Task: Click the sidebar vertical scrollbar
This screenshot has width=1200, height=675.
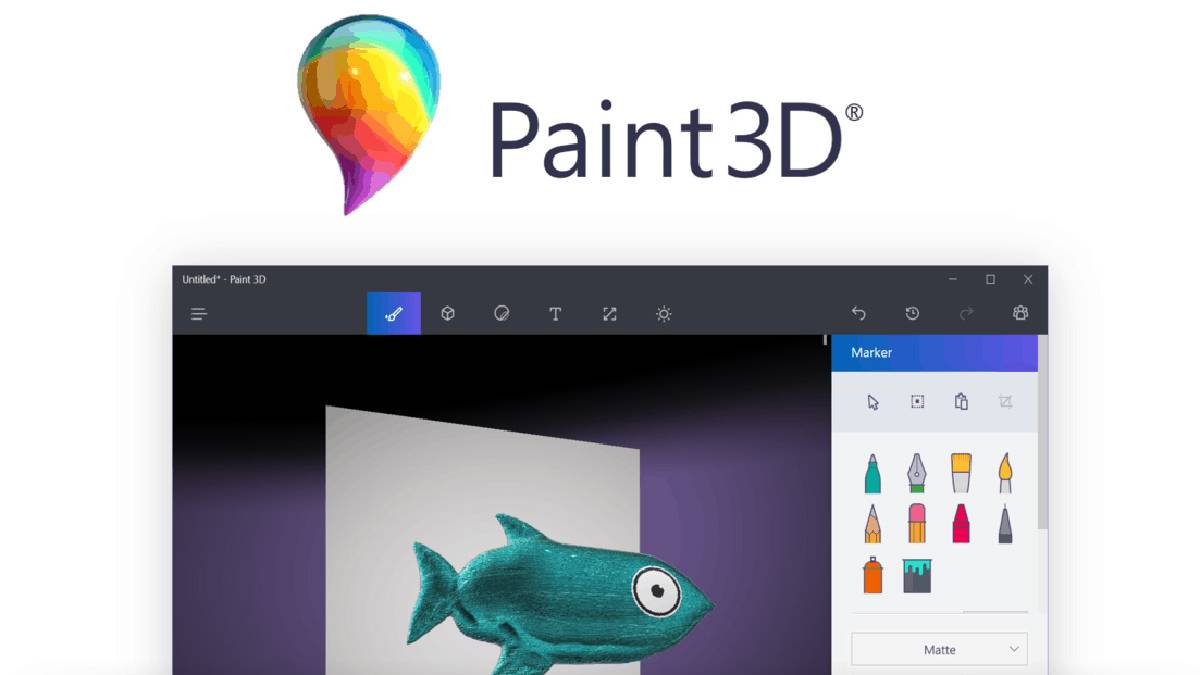Action: point(1043,431)
